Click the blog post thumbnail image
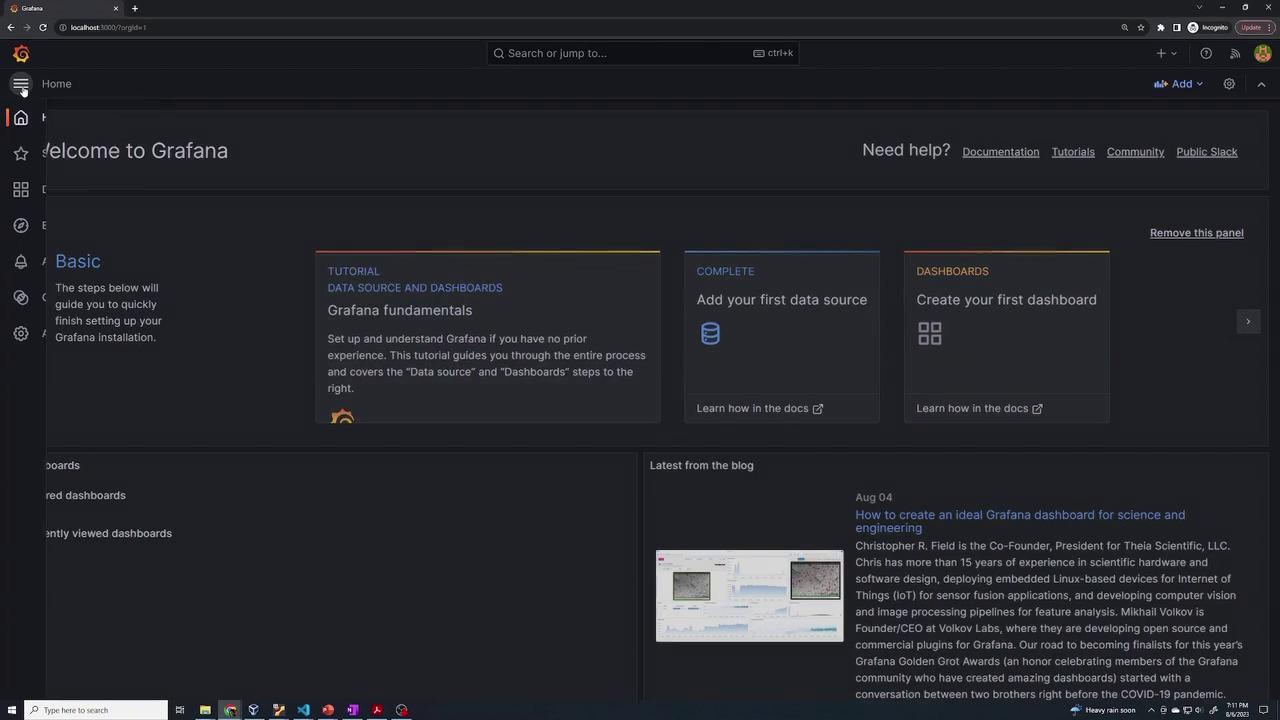The height and width of the screenshot is (720, 1280). coord(750,596)
